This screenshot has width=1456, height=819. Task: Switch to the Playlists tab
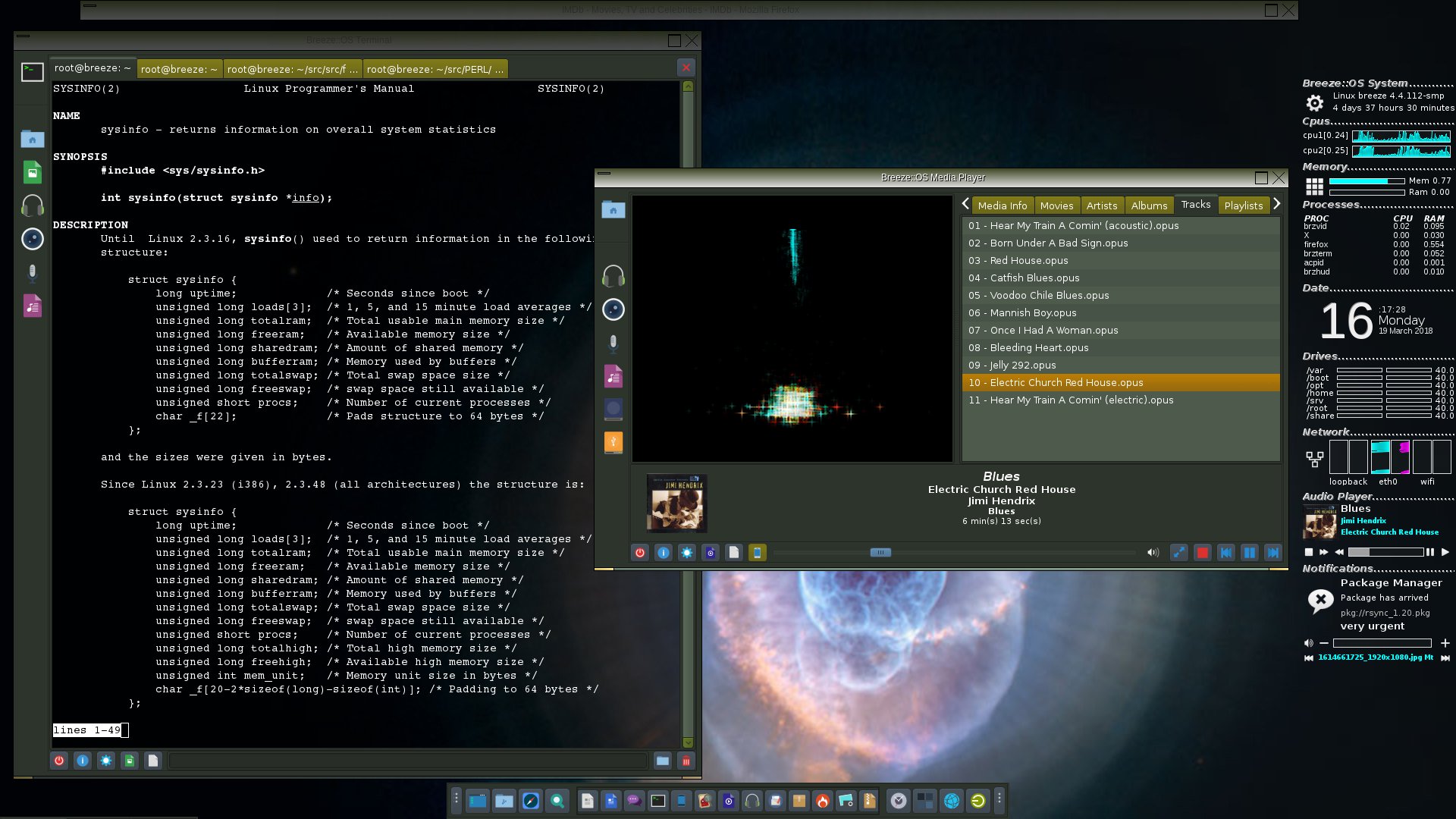click(1243, 206)
